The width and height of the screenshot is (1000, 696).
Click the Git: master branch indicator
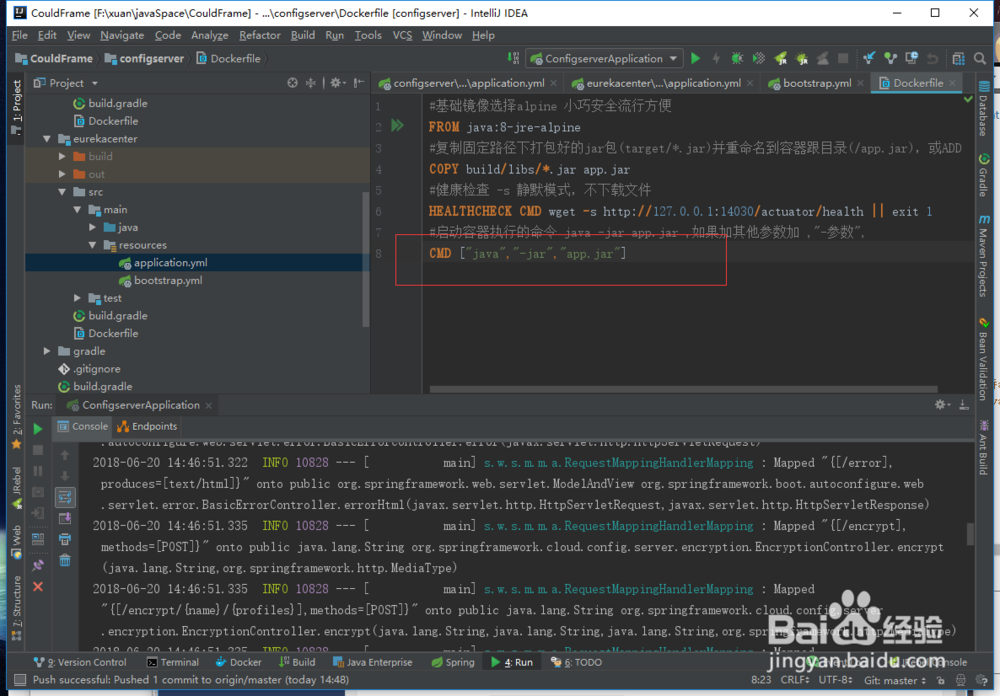point(893,680)
